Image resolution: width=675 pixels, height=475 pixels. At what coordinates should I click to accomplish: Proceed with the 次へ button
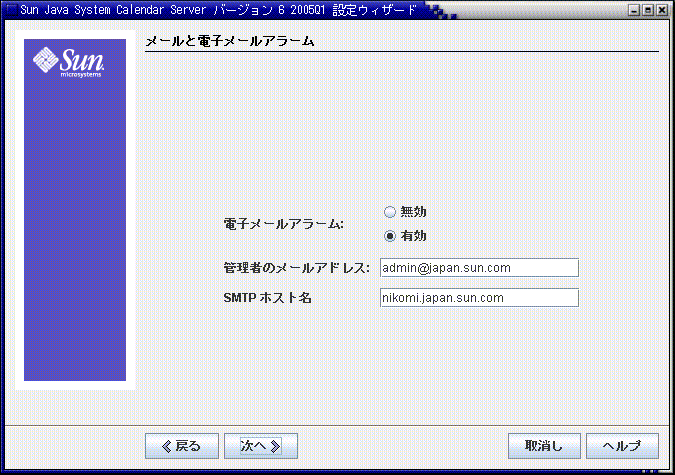(x=261, y=446)
